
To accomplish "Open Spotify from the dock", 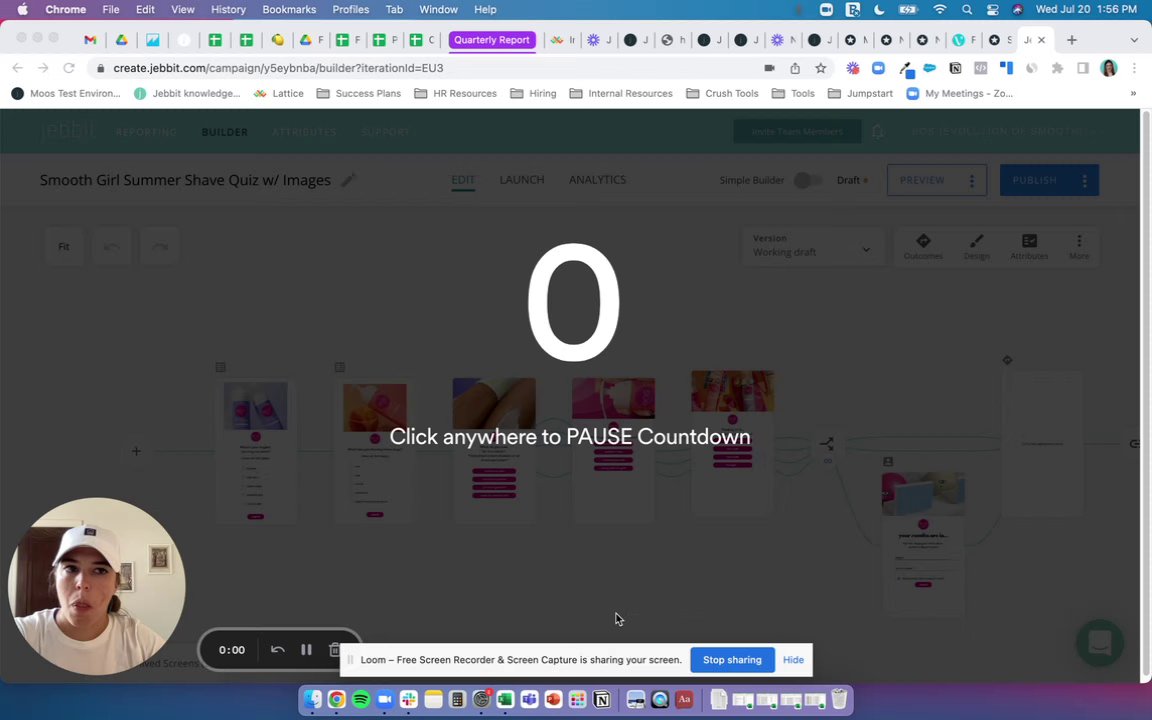I will pyautogui.click(x=360, y=699).
